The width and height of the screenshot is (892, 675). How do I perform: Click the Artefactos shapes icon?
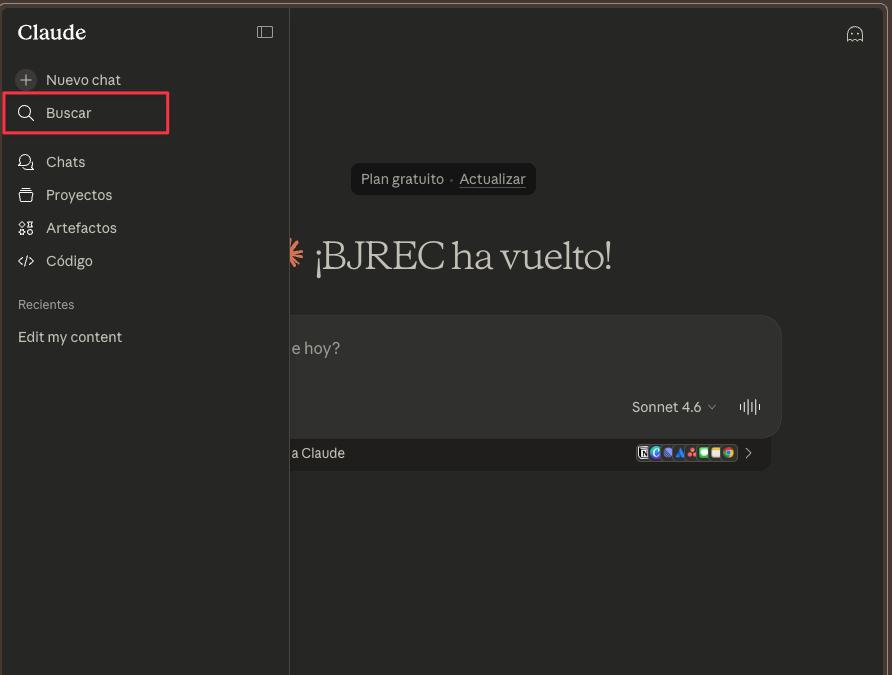[26, 228]
